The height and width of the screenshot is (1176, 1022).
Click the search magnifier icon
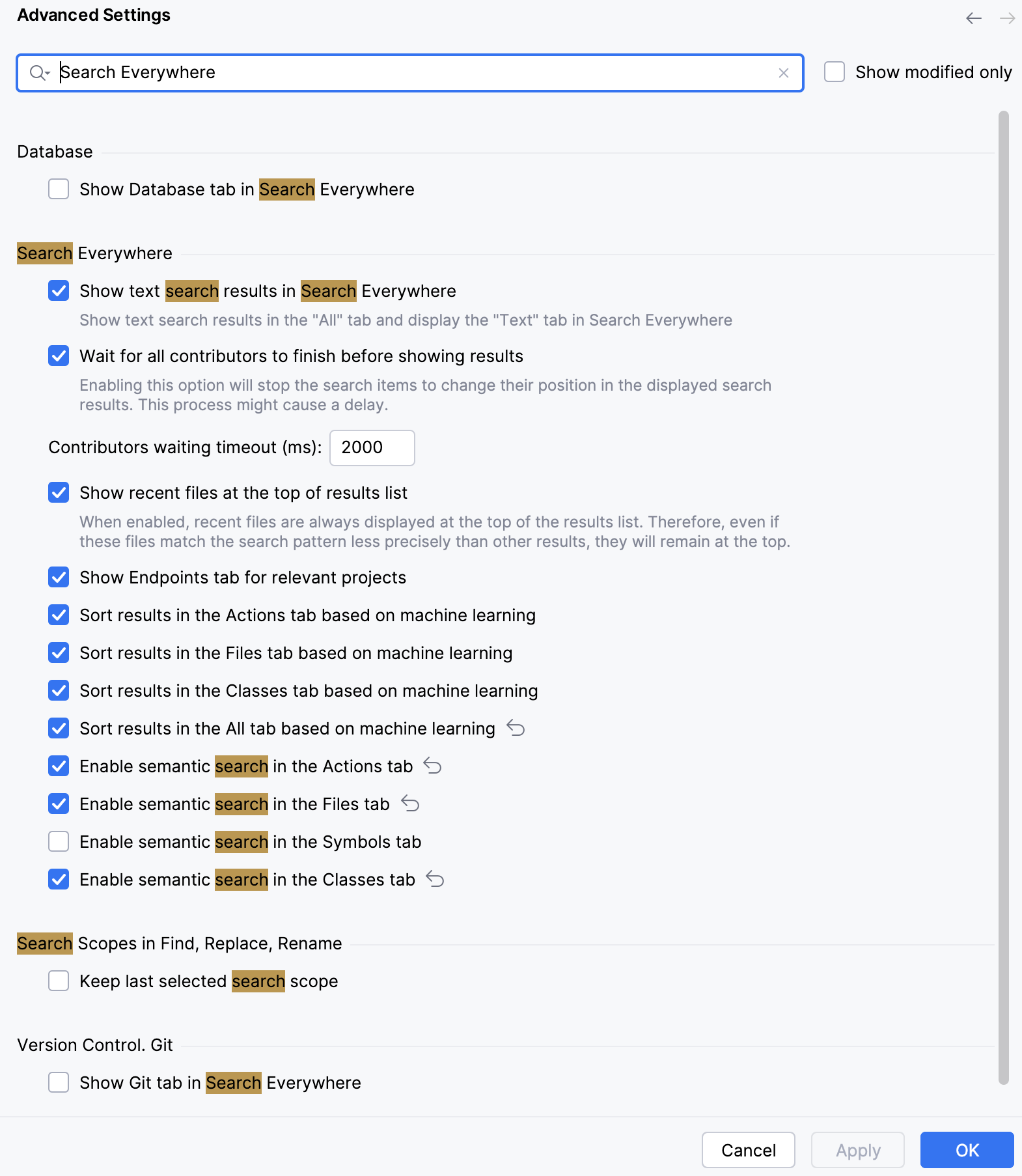point(36,72)
